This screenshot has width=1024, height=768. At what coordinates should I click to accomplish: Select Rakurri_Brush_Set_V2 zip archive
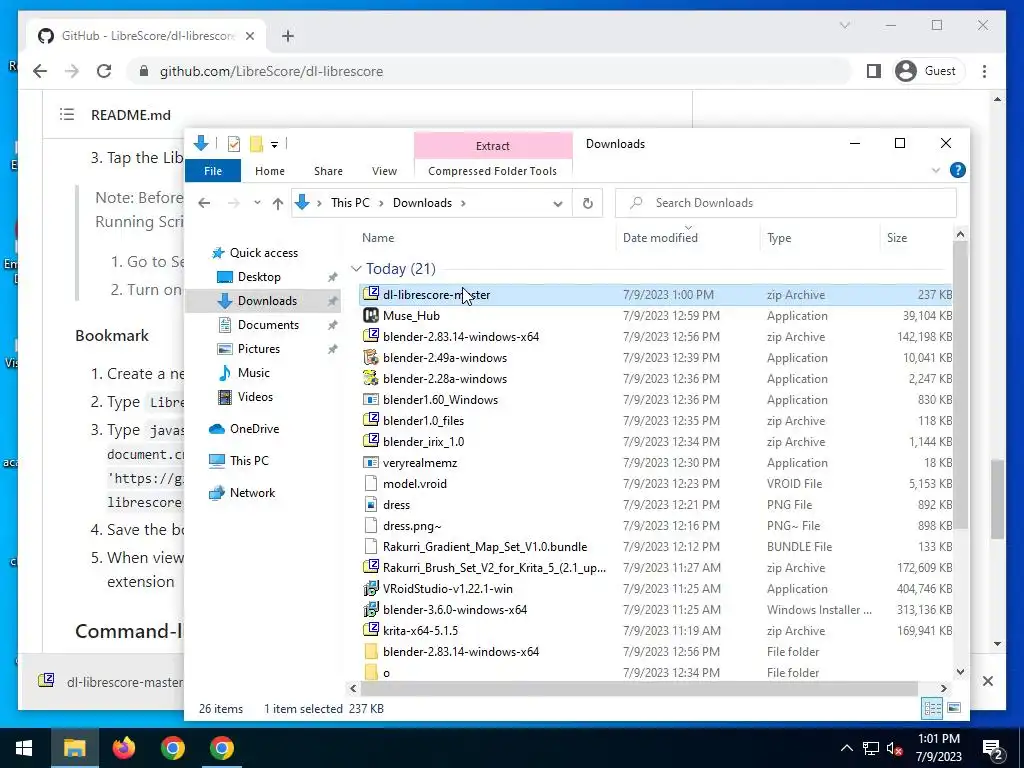(x=656, y=568)
